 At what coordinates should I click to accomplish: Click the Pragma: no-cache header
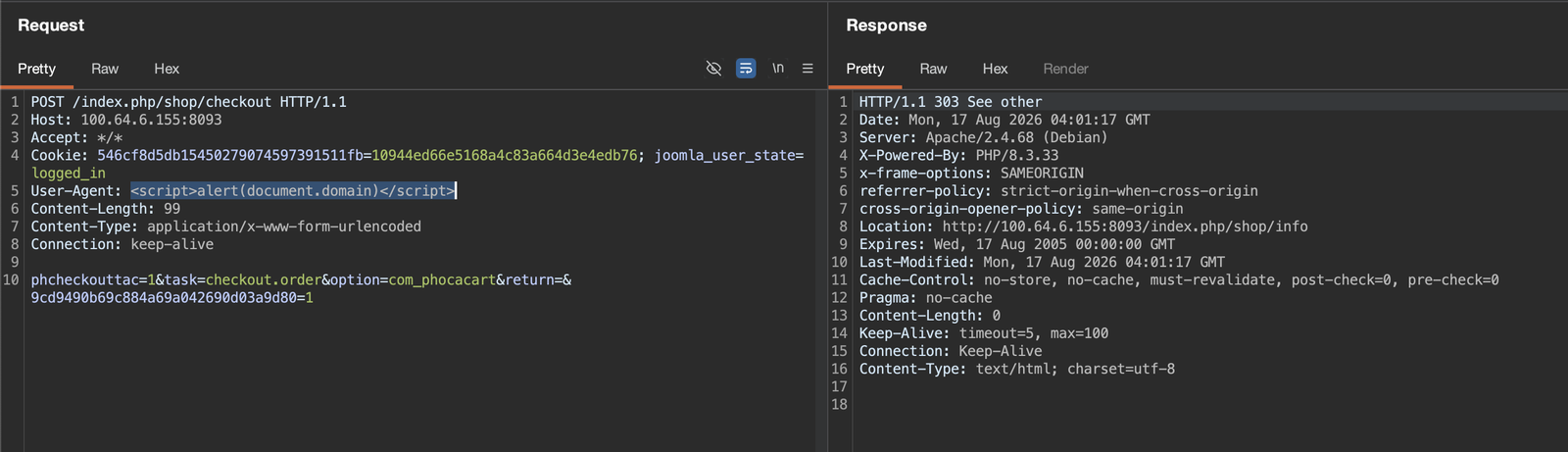pyautogui.click(x=925, y=297)
